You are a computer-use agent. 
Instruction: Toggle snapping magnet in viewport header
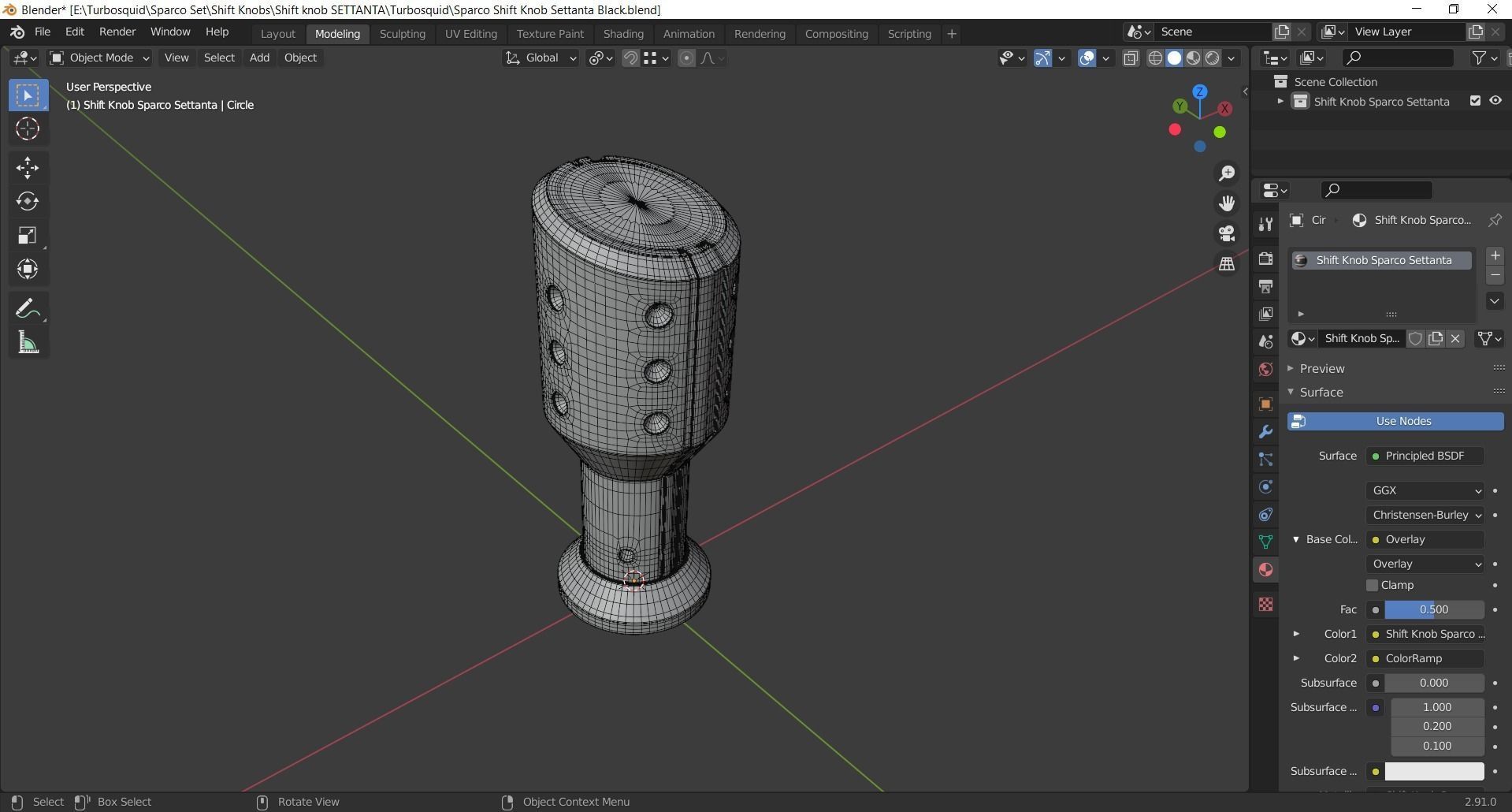pos(630,58)
